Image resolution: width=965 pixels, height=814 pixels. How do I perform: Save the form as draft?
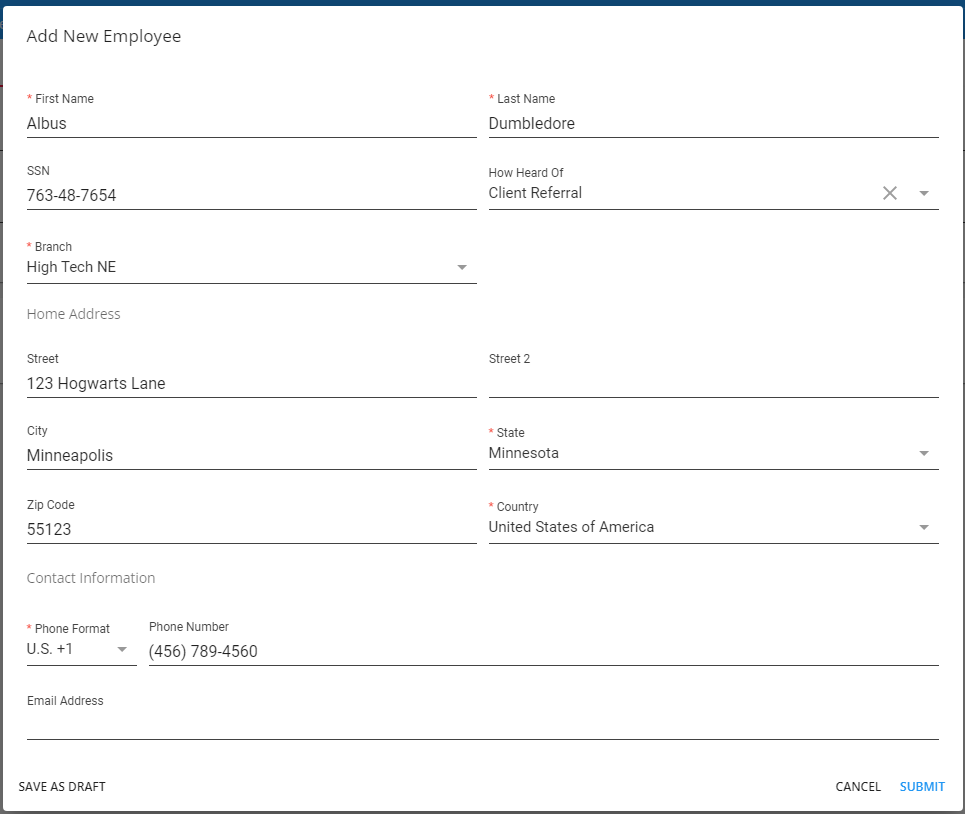62,787
